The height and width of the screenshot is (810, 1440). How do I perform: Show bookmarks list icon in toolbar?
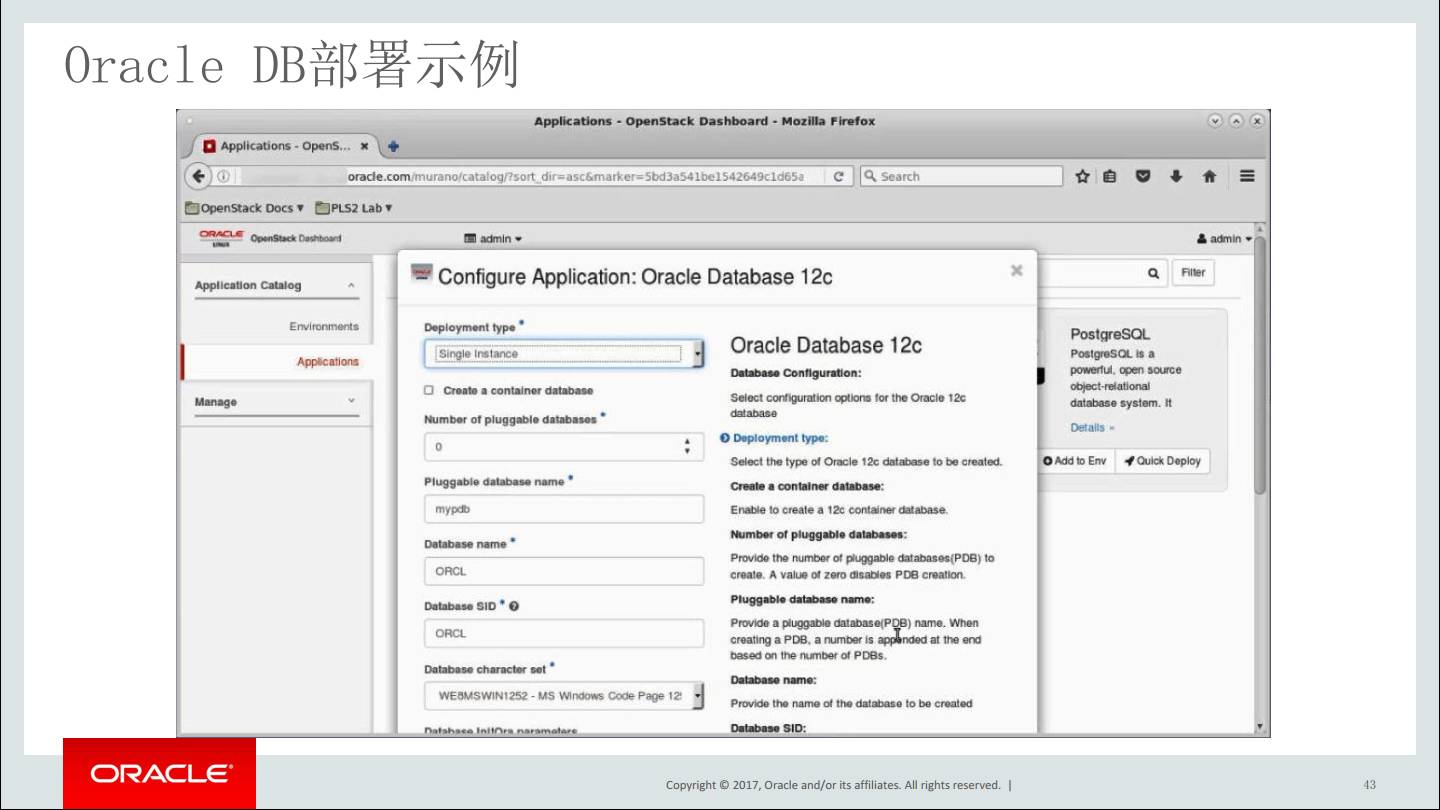pyautogui.click(x=1110, y=176)
